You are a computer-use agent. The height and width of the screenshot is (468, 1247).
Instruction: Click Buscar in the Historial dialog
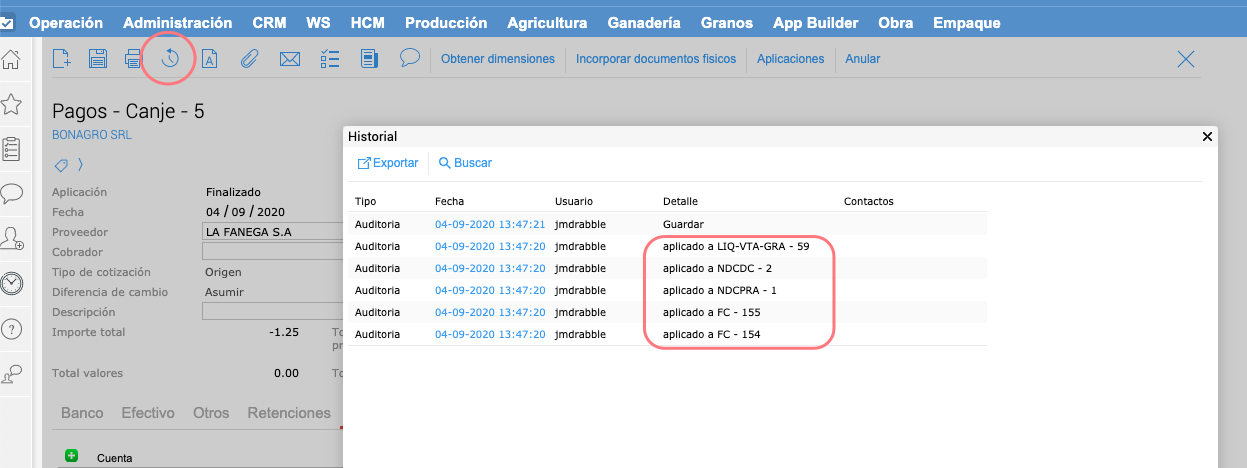coord(465,163)
